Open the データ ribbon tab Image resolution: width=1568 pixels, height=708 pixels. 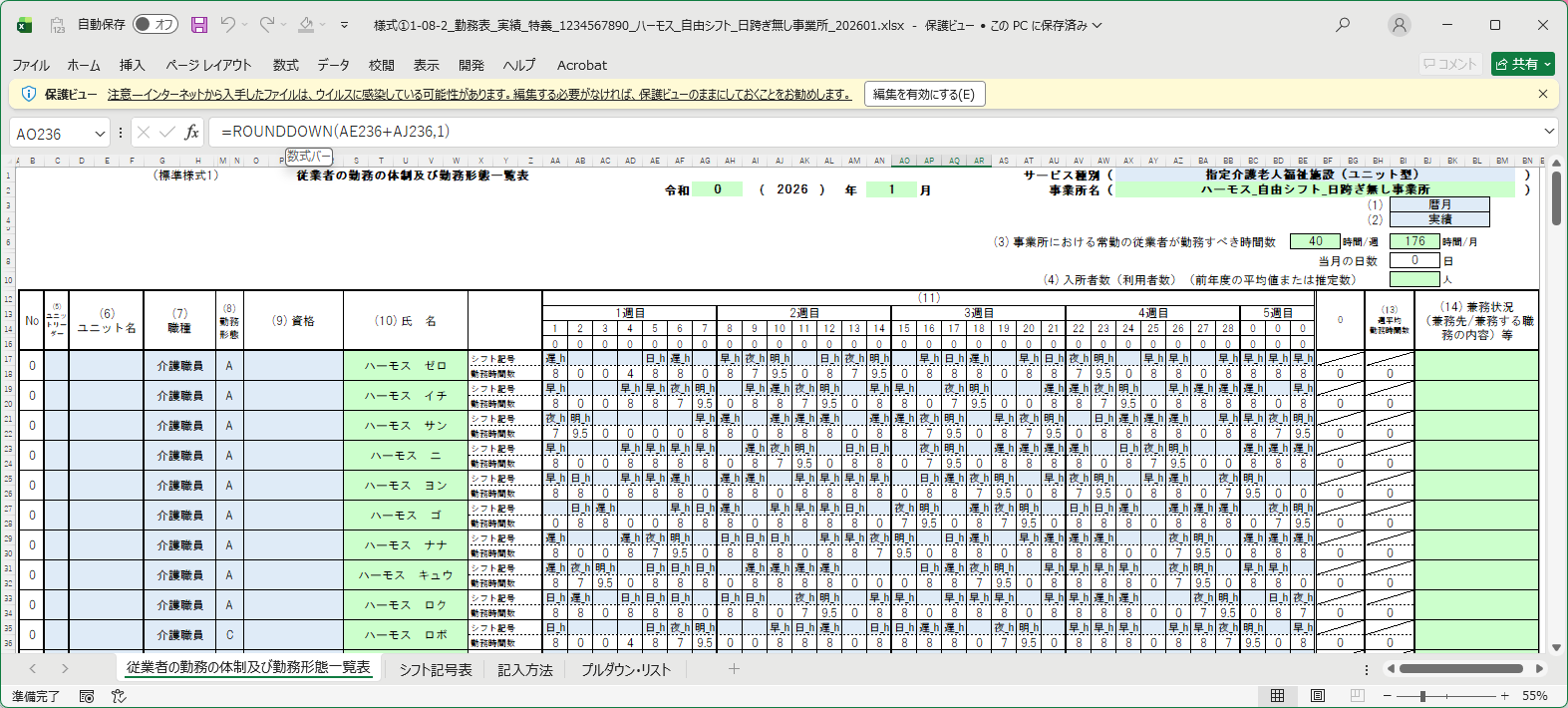(333, 65)
